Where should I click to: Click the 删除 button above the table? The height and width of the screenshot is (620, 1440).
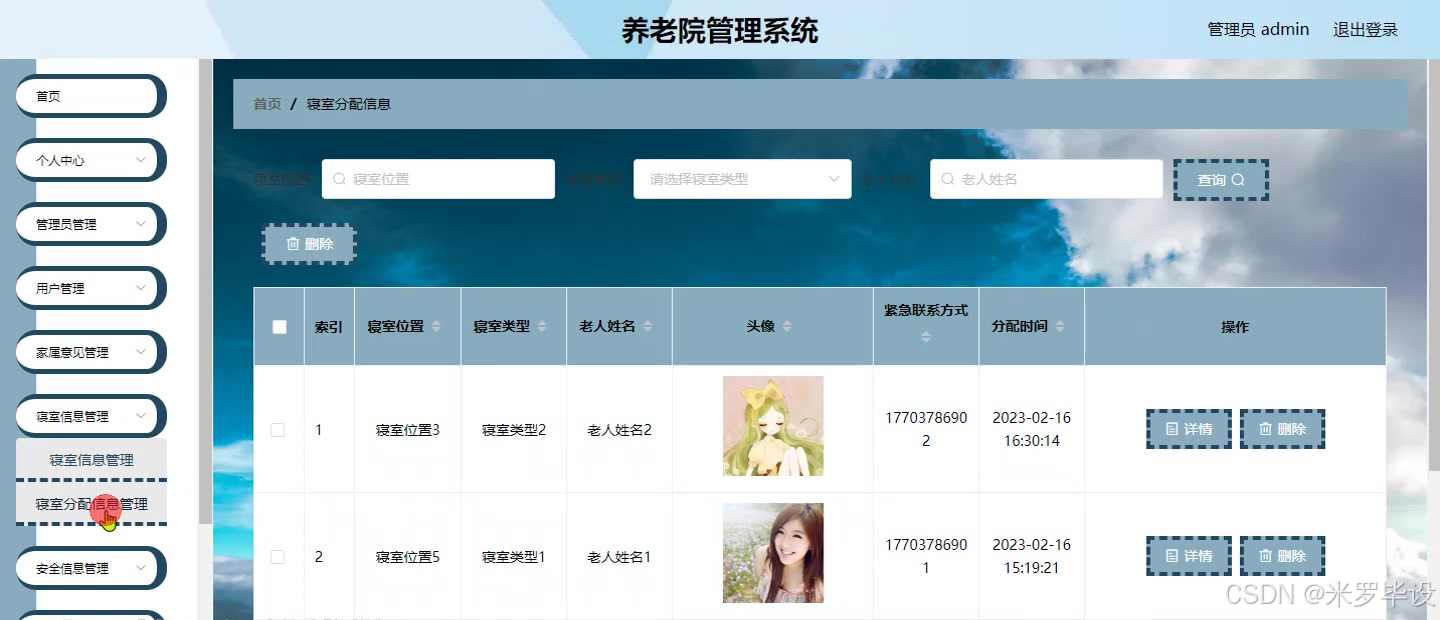click(309, 244)
